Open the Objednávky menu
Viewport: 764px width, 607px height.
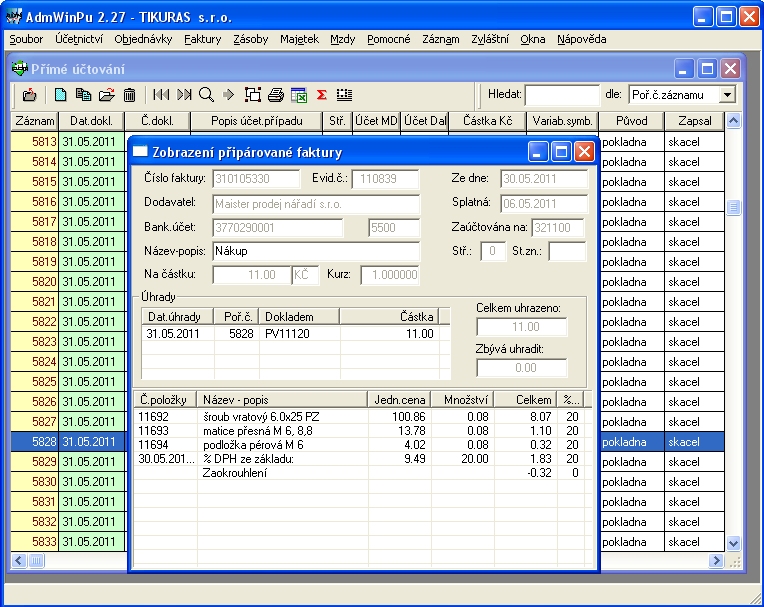pyautogui.click(x=143, y=39)
